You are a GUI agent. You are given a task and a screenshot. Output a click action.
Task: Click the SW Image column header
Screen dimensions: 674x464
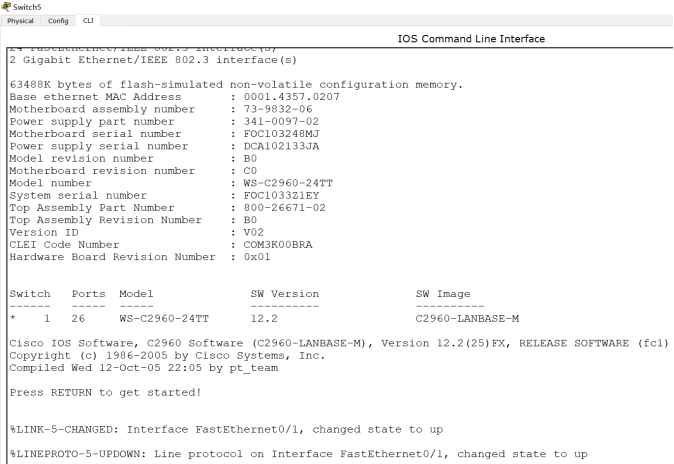[443, 294]
